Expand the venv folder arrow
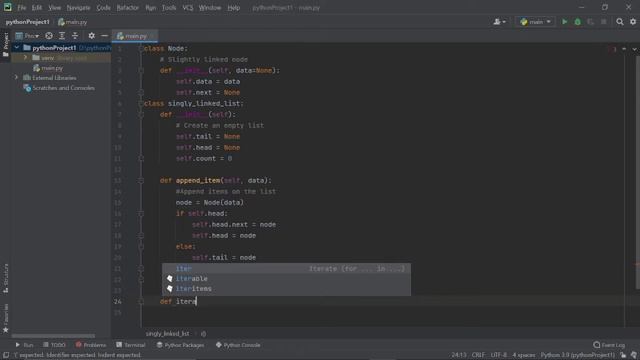The width and height of the screenshot is (640, 360). (25, 58)
